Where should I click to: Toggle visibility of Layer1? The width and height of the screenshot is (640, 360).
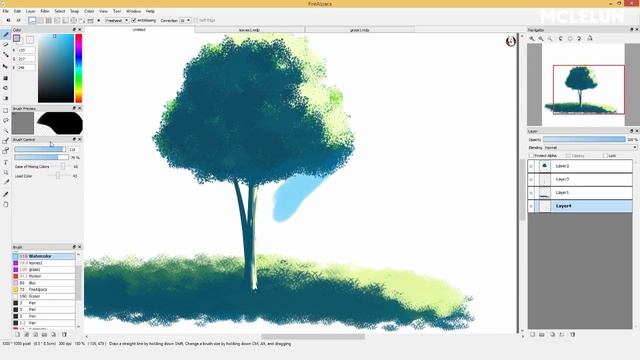click(531, 192)
